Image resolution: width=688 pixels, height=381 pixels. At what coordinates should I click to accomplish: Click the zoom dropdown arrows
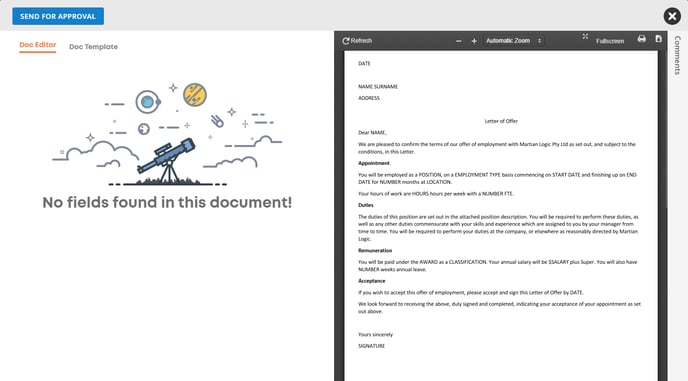click(540, 40)
